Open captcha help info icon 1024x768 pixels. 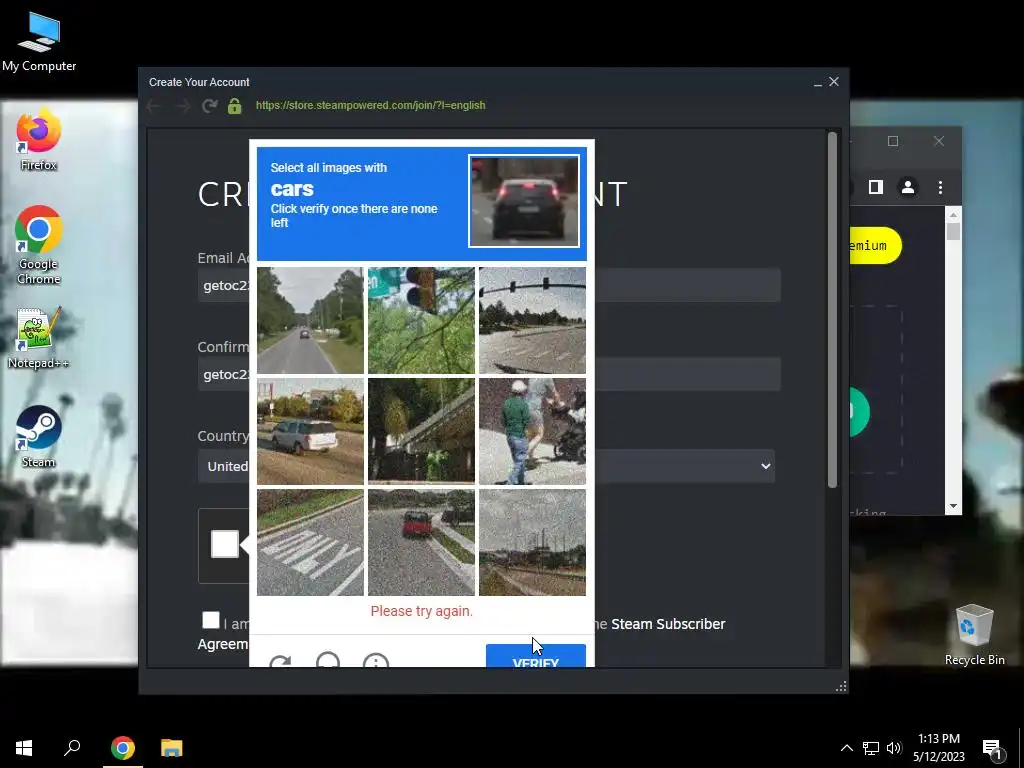tap(376, 661)
